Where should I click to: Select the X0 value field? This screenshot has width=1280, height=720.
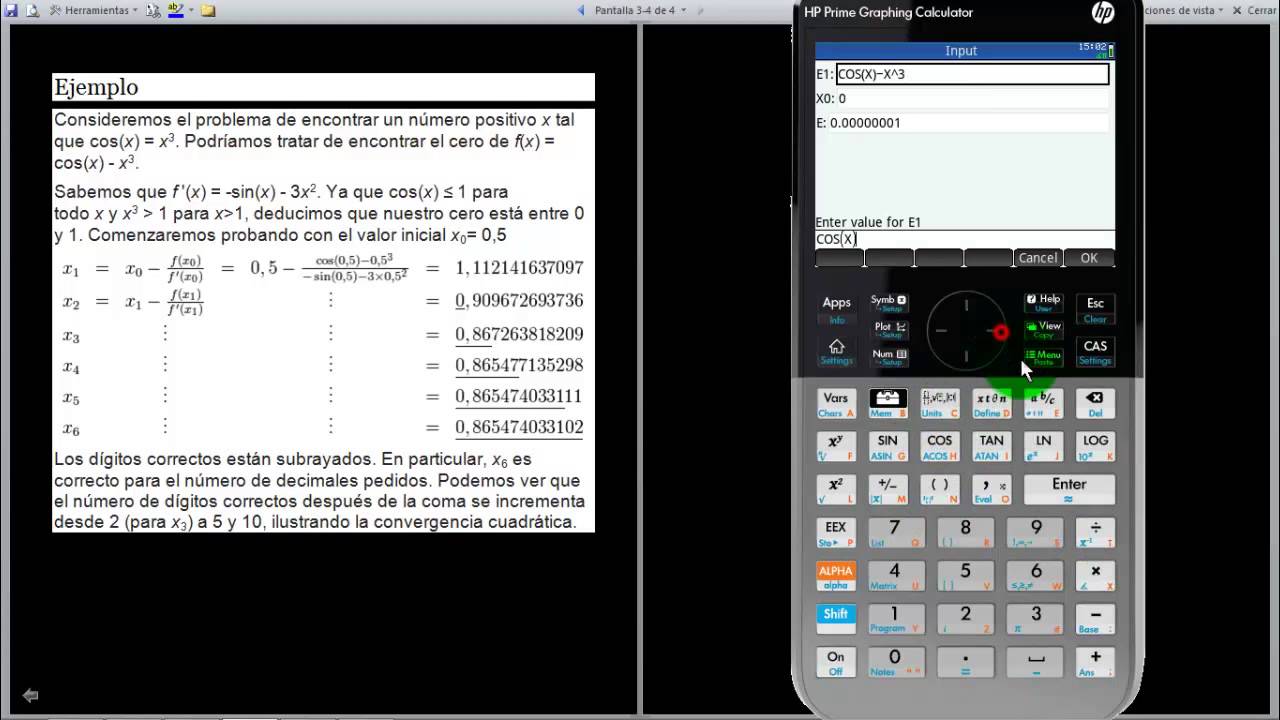pyautogui.click(x=972, y=98)
